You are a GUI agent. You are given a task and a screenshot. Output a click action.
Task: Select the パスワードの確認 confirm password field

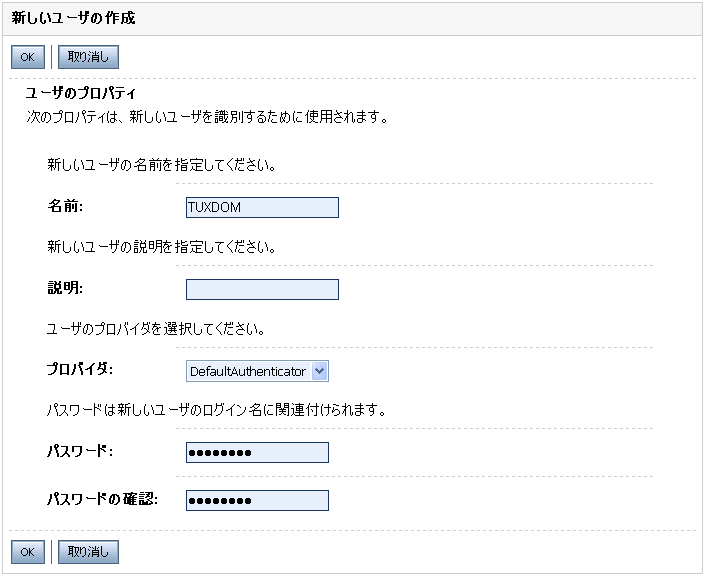(x=257, y=500)
